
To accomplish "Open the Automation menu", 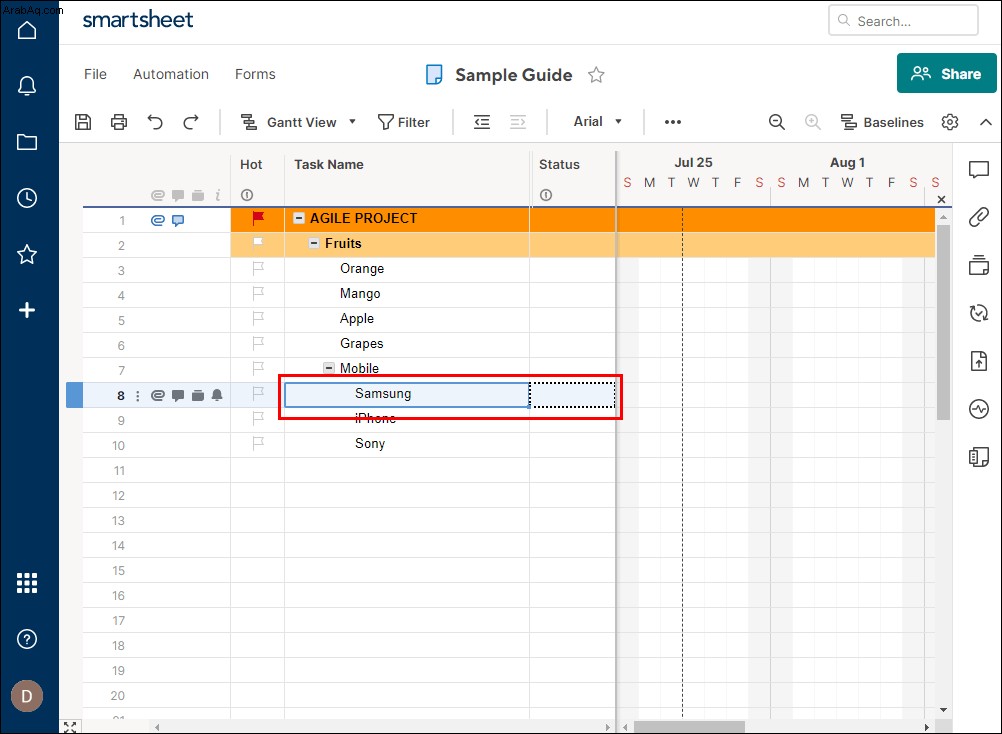I will pos(171,74).
